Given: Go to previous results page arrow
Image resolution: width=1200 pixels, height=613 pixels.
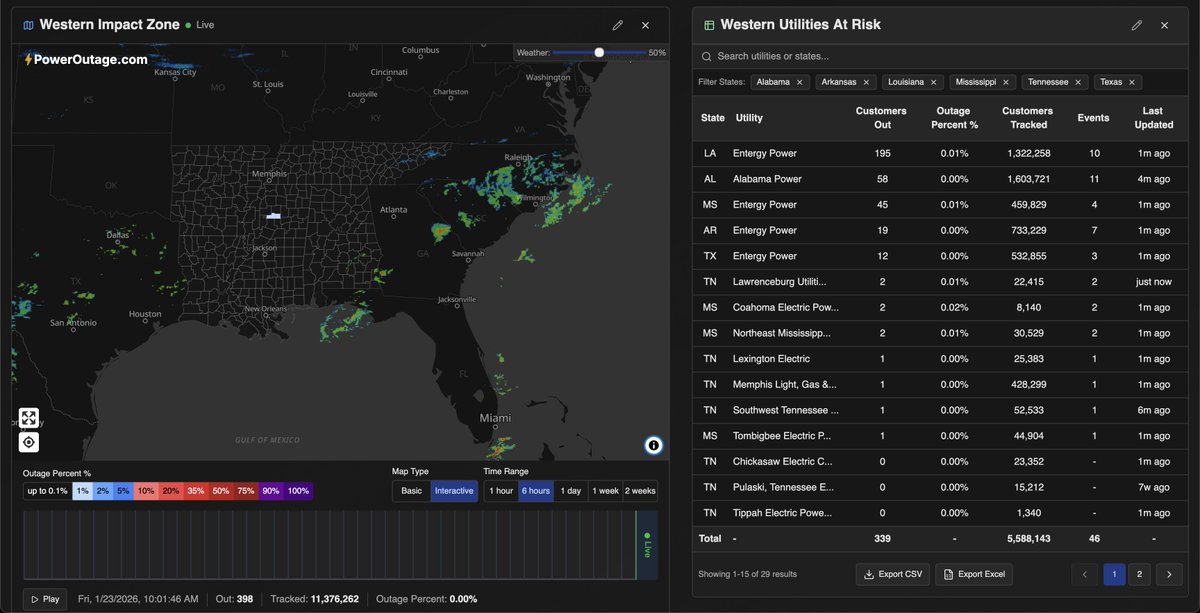Looking at the screenshot, I should (x=1084, y=574).
